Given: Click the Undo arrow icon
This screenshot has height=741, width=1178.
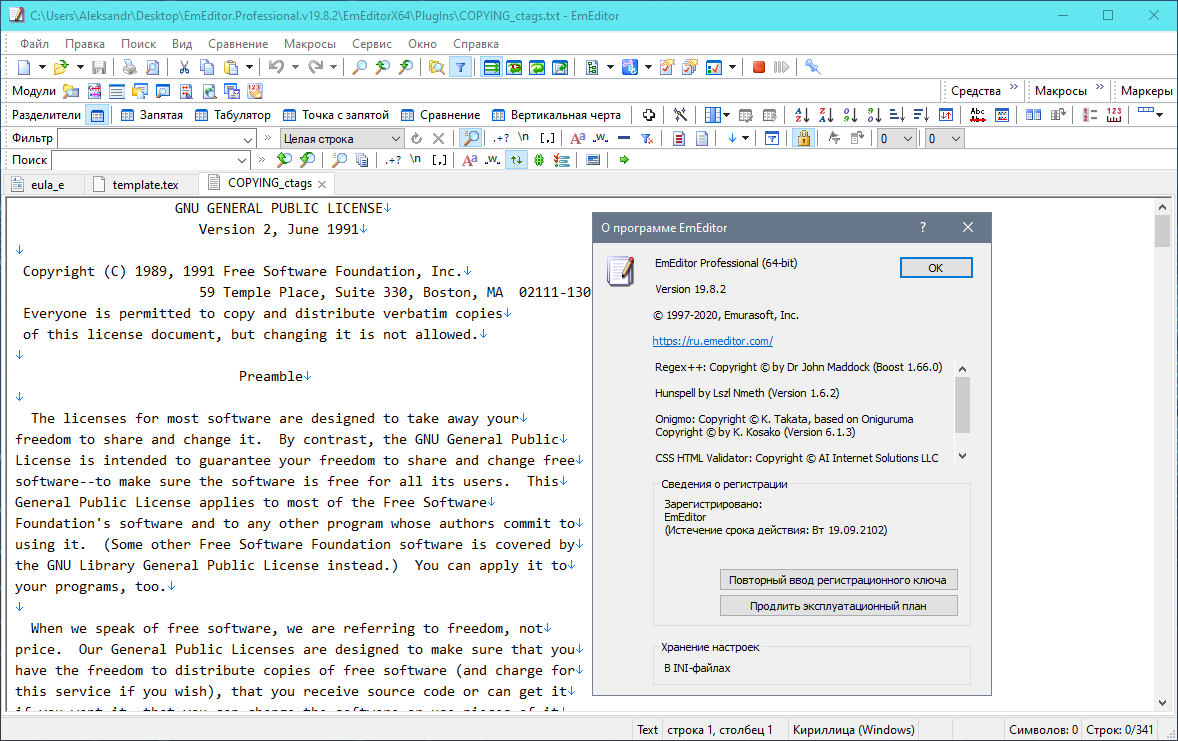Looking at the screenshot, I should coord(276,68).
